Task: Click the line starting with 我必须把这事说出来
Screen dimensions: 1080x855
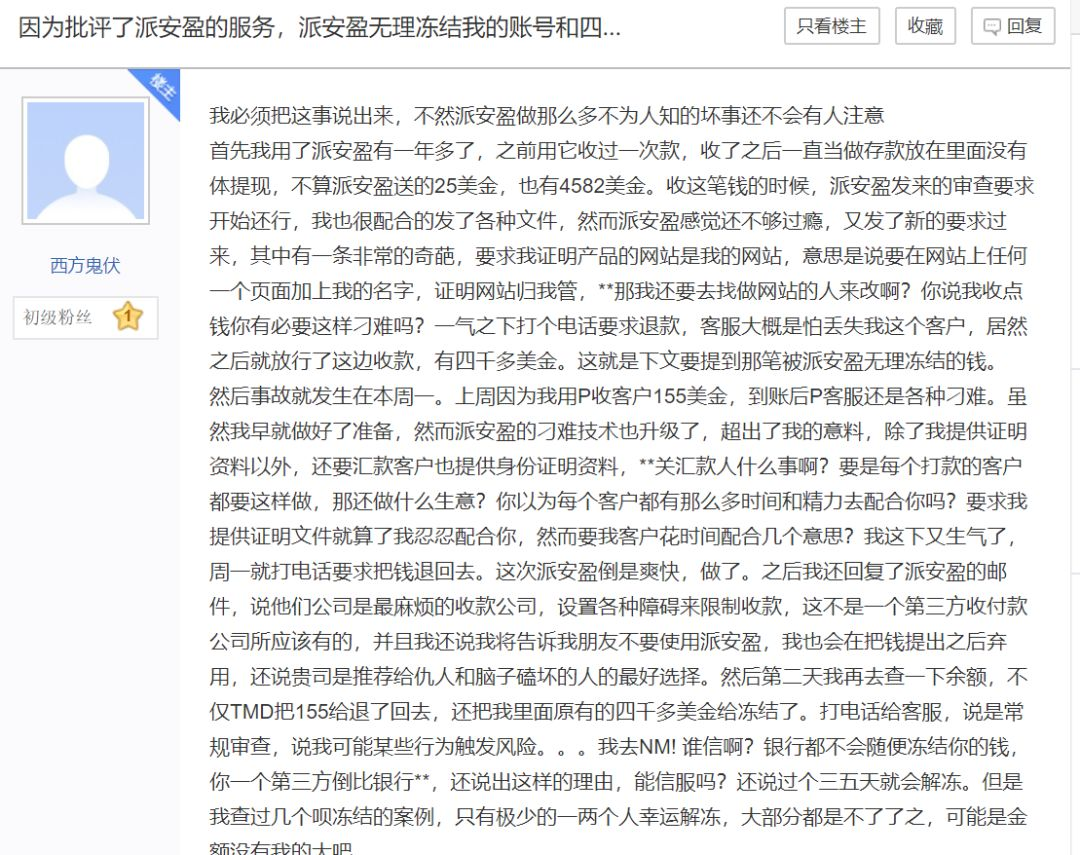Action: click(x=546, y=115)
